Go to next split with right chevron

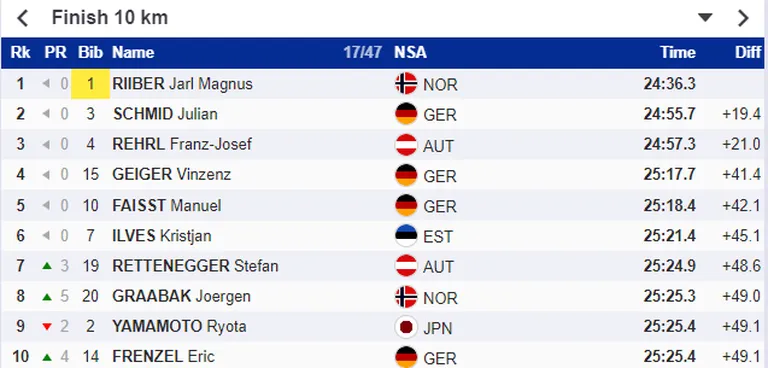pyautogui.click(x=743, y=18)
